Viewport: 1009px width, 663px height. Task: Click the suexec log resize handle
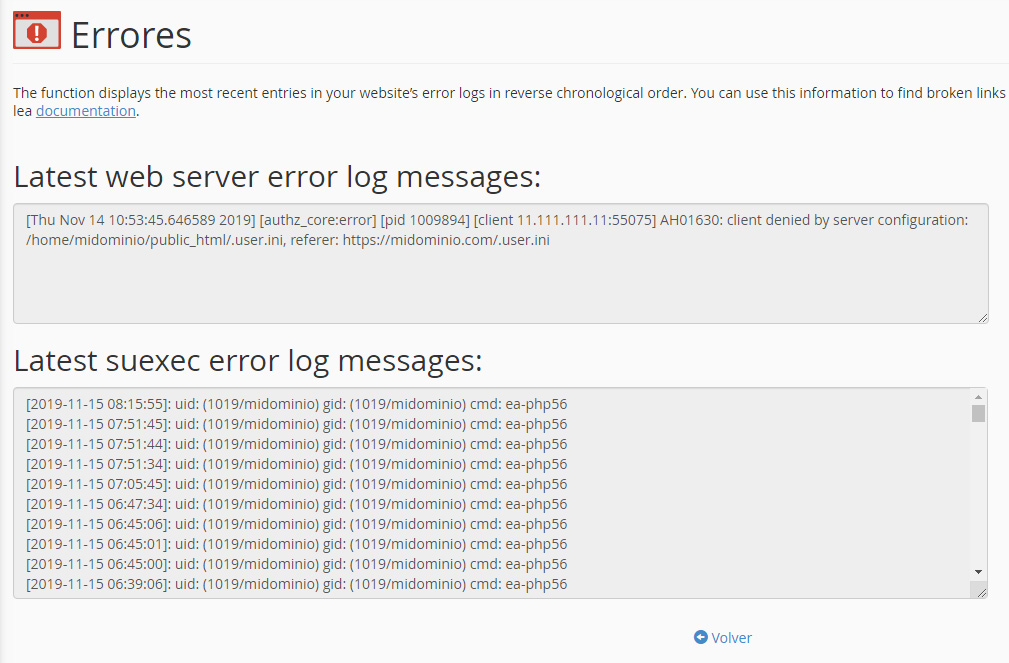click(980, 591)
